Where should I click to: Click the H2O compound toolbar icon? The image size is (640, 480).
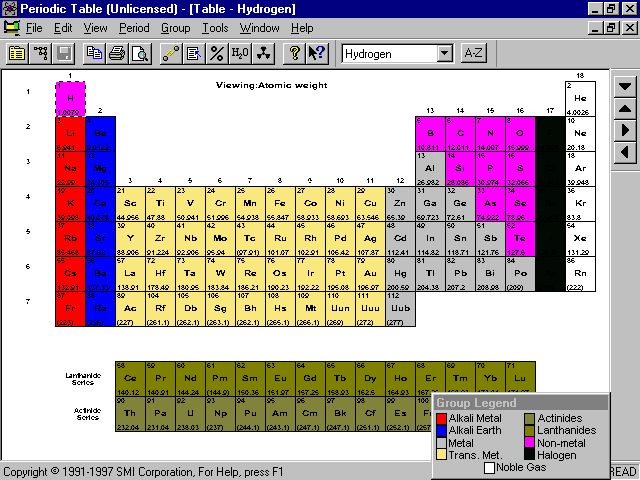coord(240,54)
